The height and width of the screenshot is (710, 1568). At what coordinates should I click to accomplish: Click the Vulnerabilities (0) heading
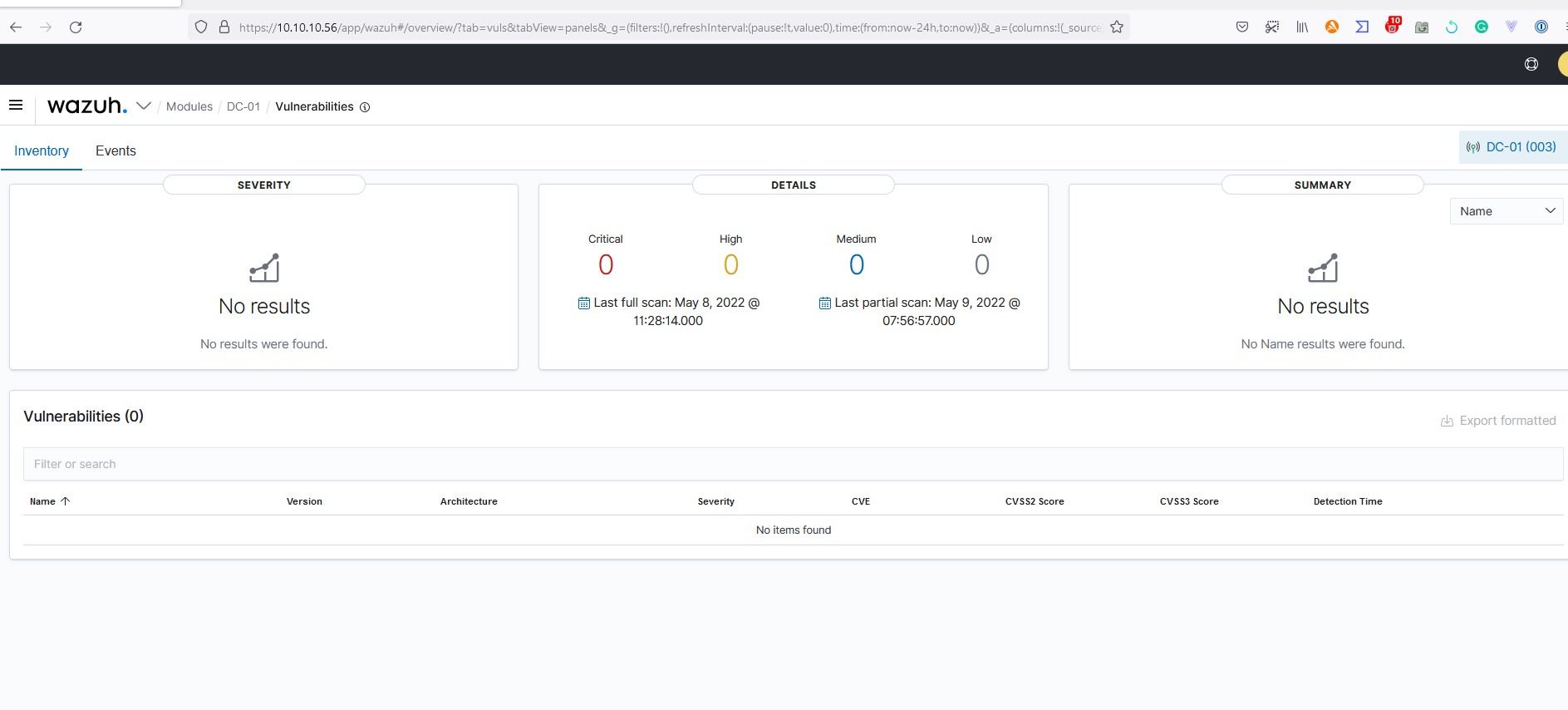tap(83, 417)
